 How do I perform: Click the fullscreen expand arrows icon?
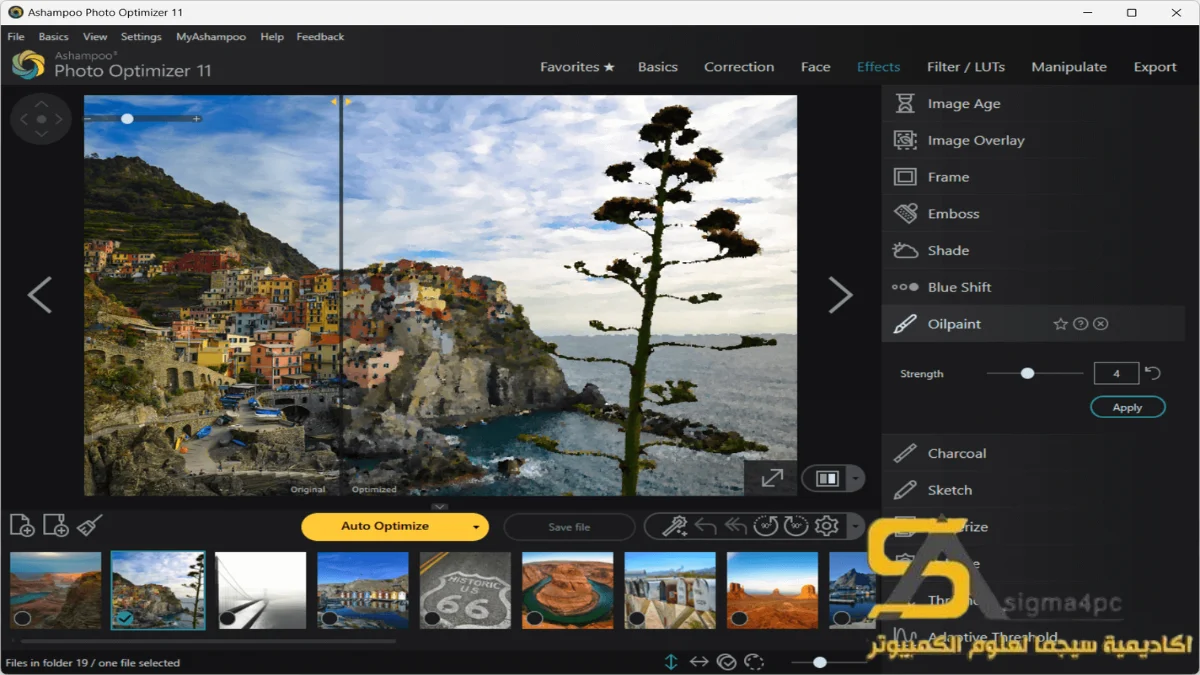pos(772,478)
